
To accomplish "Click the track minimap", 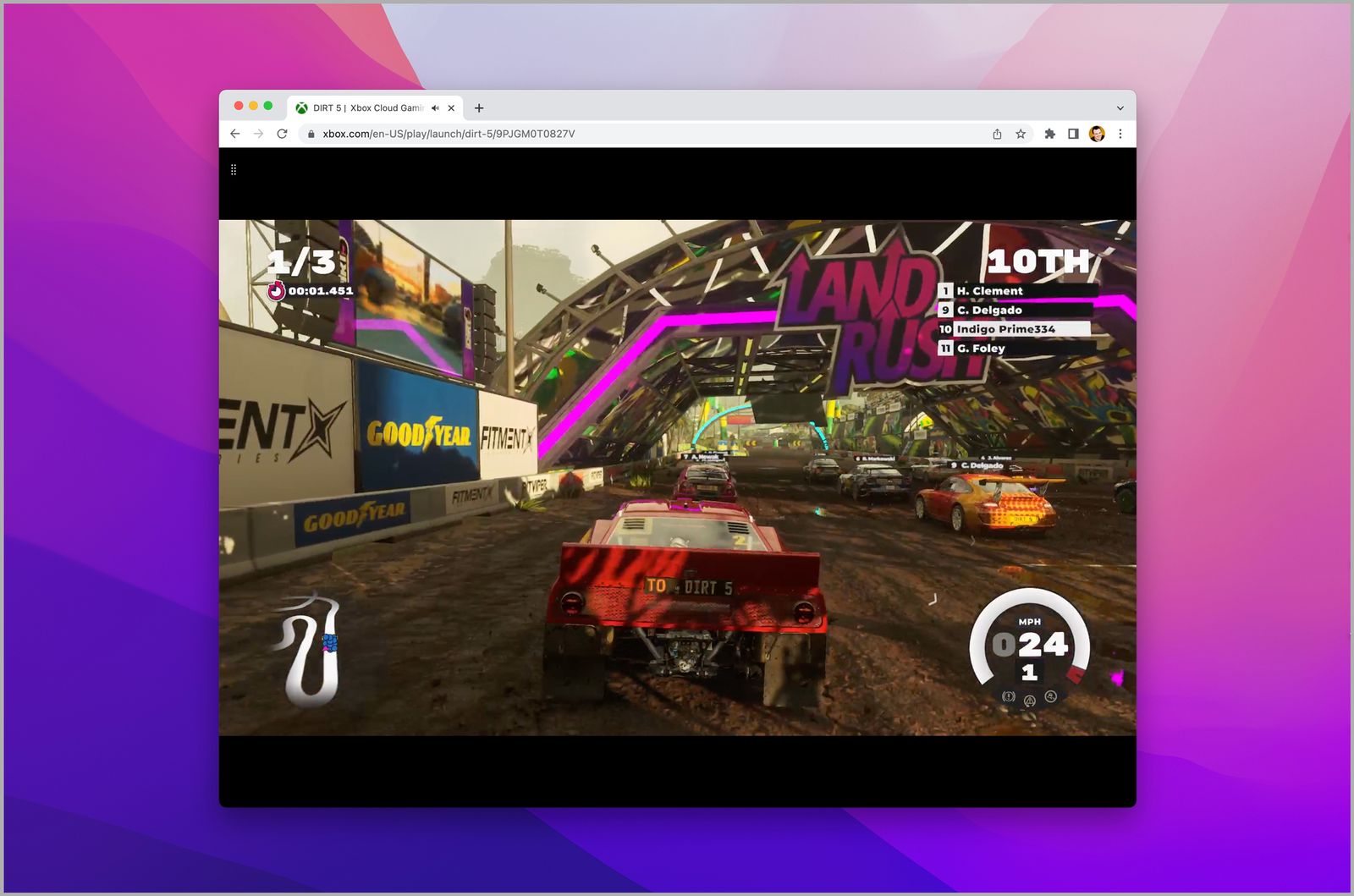I will pos(309,650).
